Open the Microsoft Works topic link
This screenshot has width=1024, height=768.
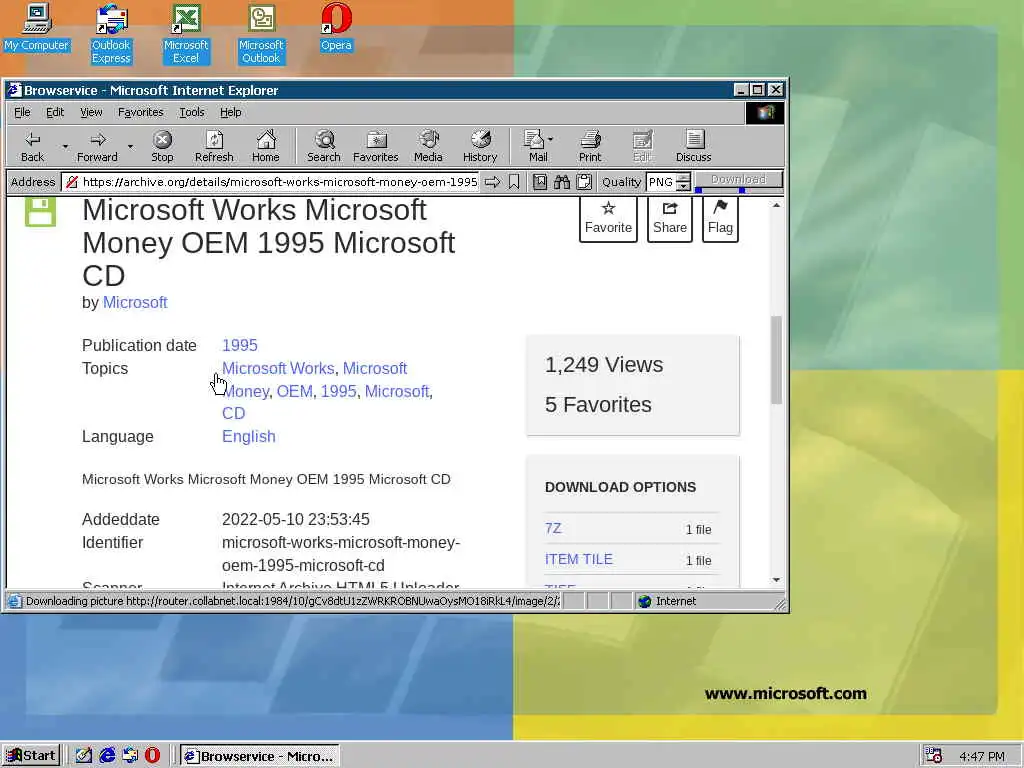click(278, 368)
